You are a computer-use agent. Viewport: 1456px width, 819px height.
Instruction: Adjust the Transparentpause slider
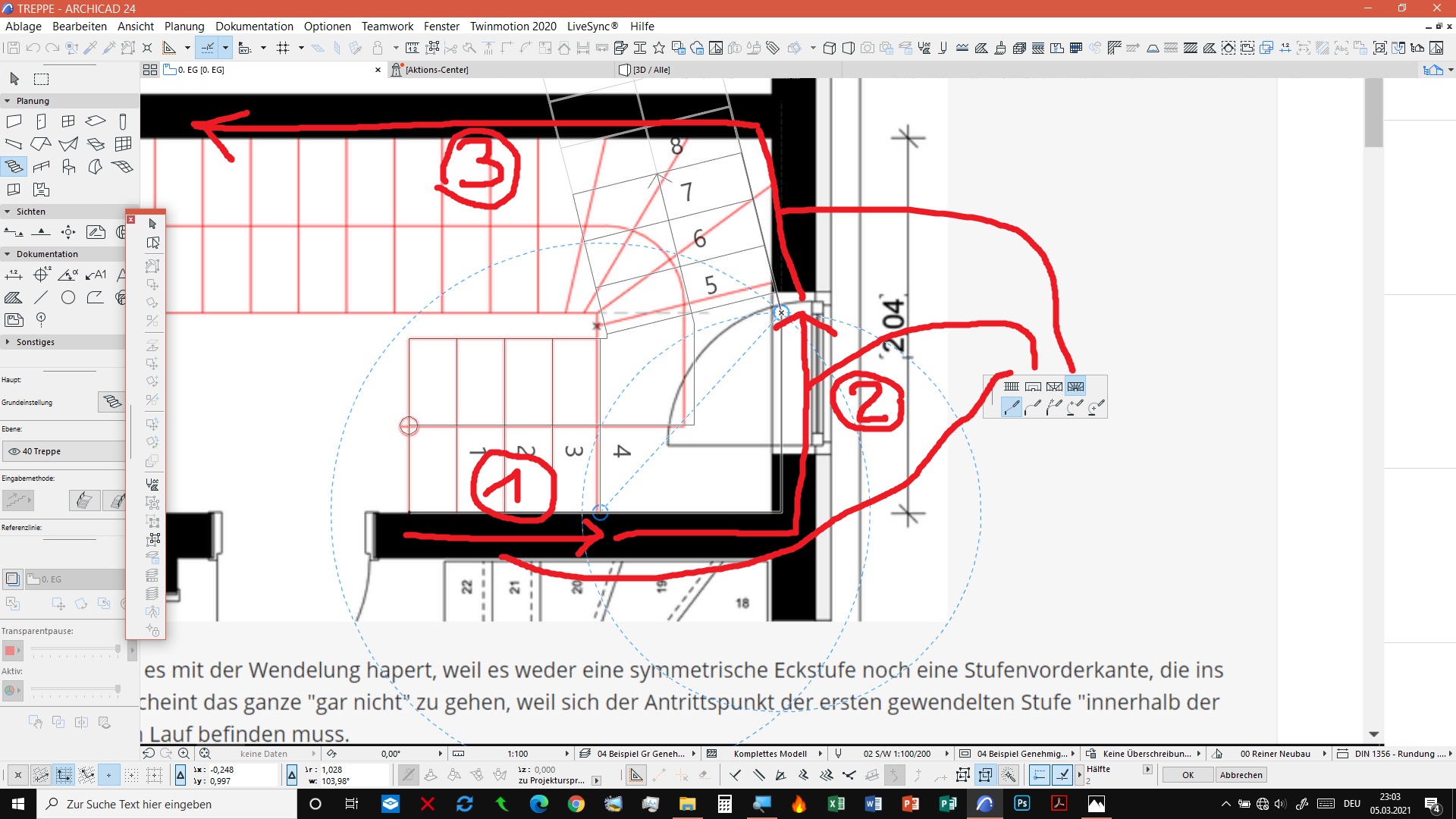tap(118, 650)
